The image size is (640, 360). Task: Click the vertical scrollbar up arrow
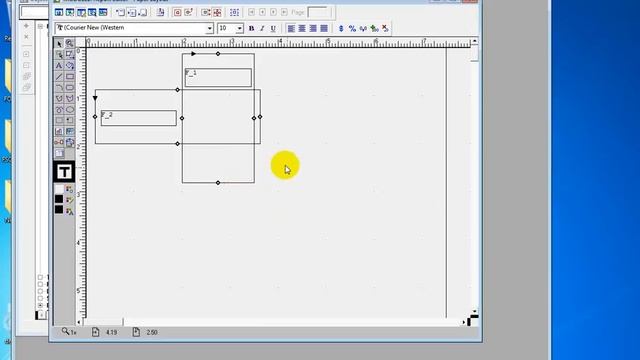[x=474, y=41]
